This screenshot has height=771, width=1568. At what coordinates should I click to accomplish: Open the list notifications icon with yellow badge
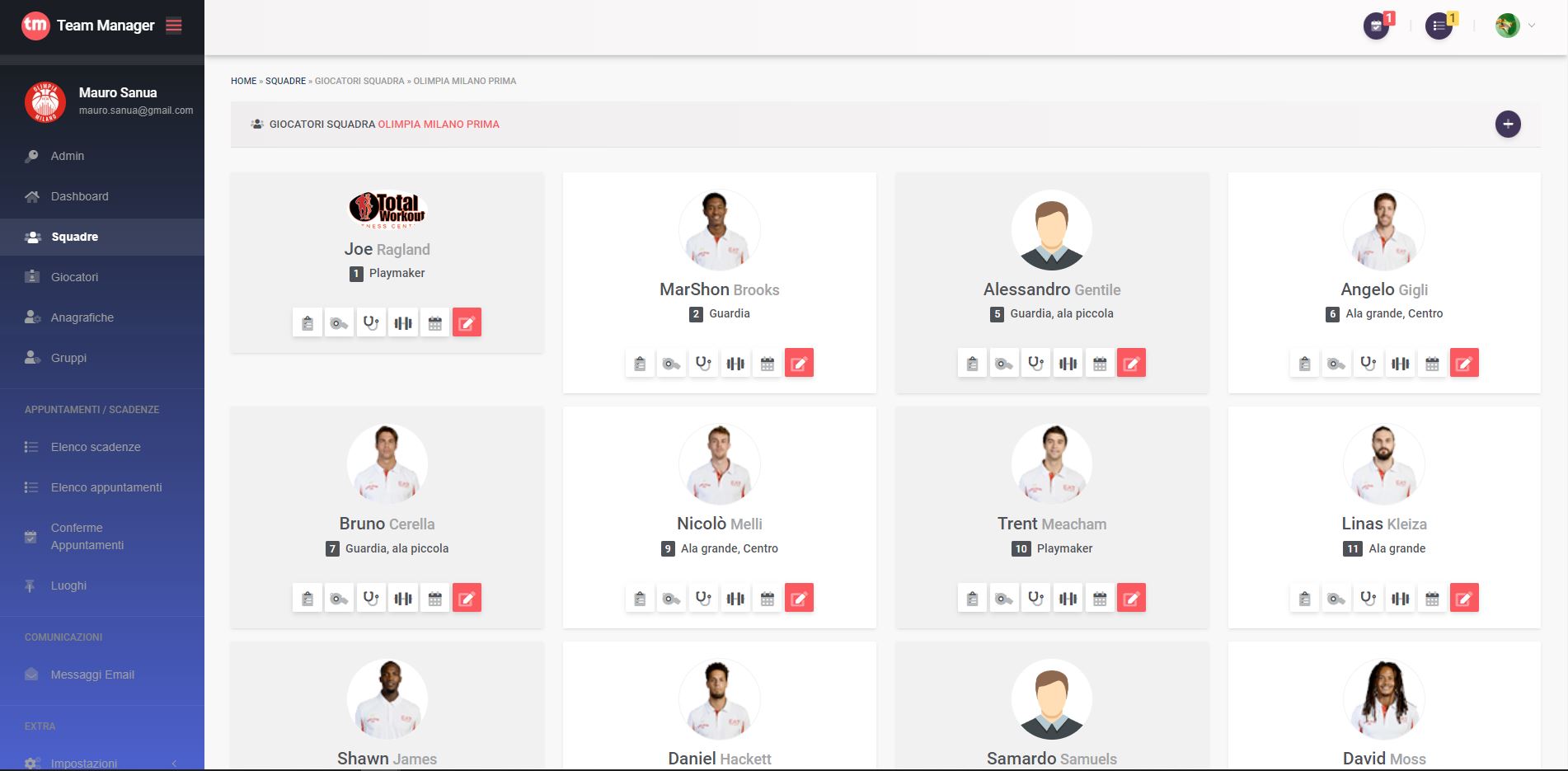[1439, 26]
